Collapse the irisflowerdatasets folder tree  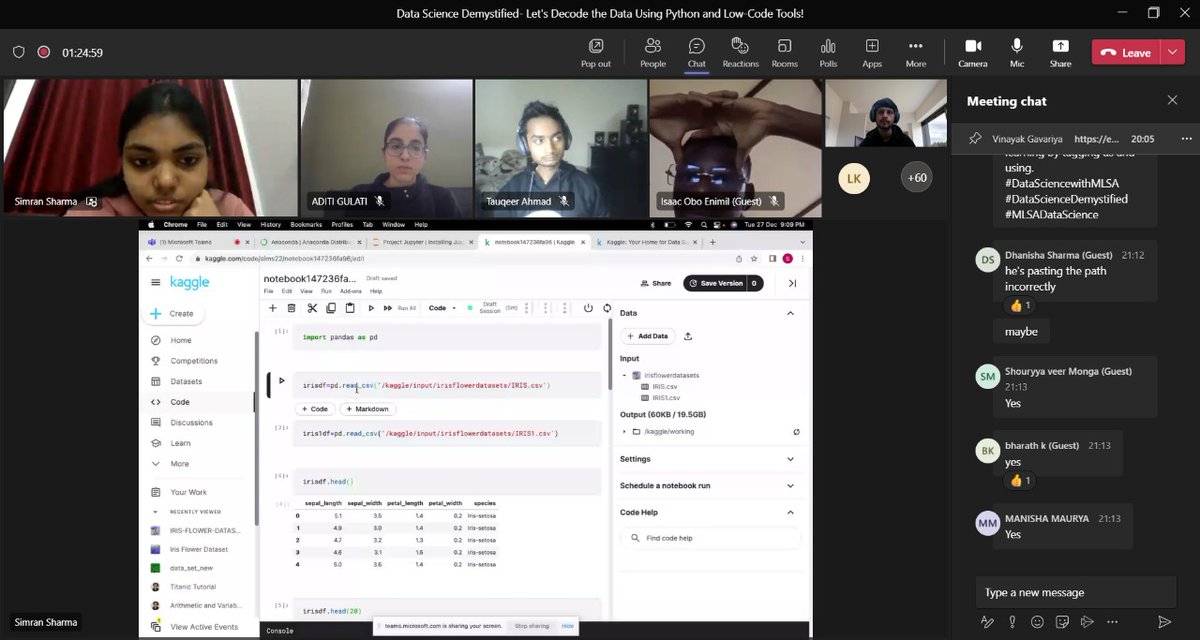[625, 375]
